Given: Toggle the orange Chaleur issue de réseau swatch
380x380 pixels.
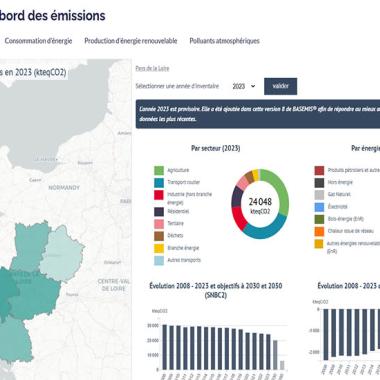Looking at the screenshot, I should [319, 231].
